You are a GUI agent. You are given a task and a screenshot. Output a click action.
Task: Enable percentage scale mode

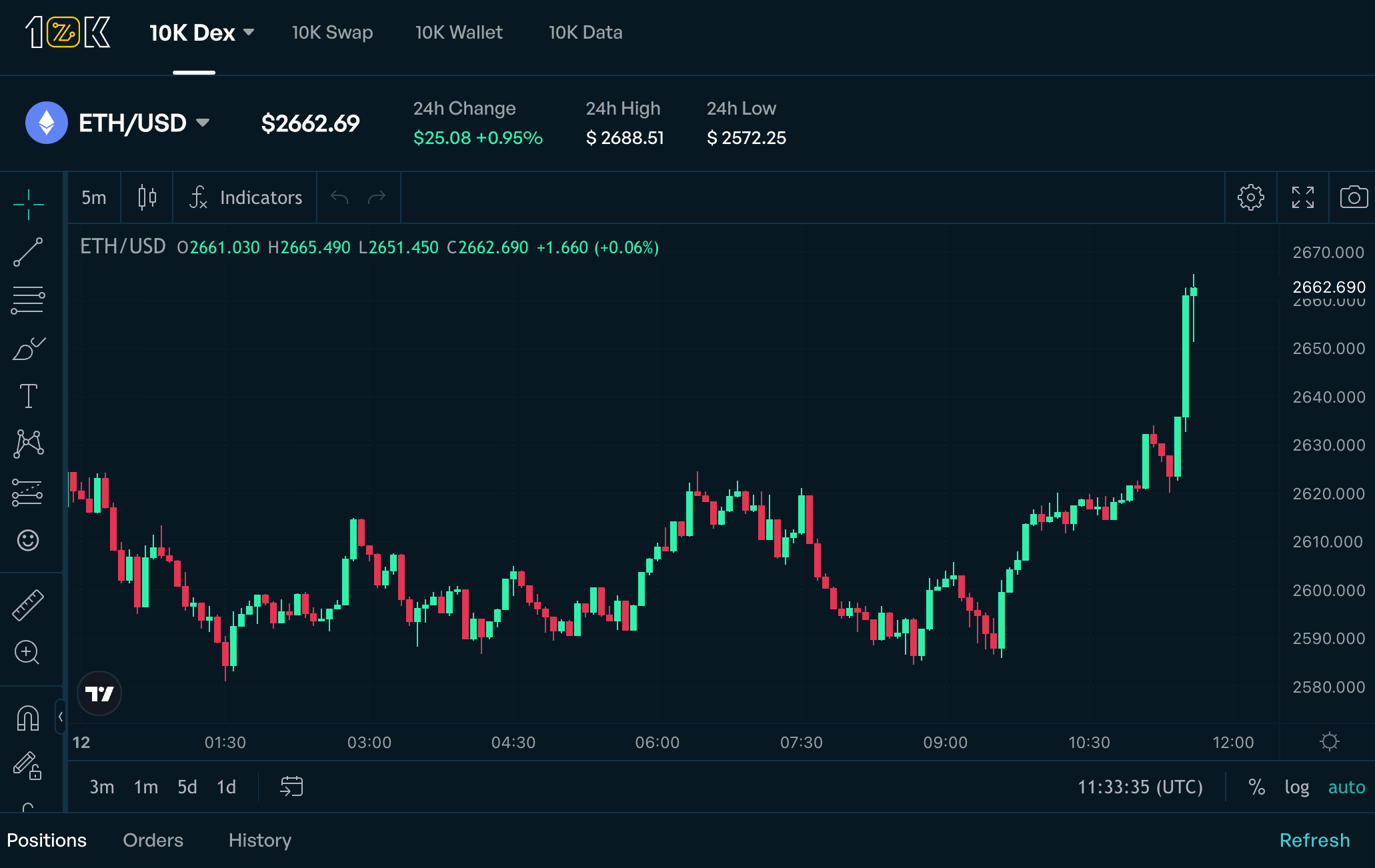click(x=1256, y=787)
